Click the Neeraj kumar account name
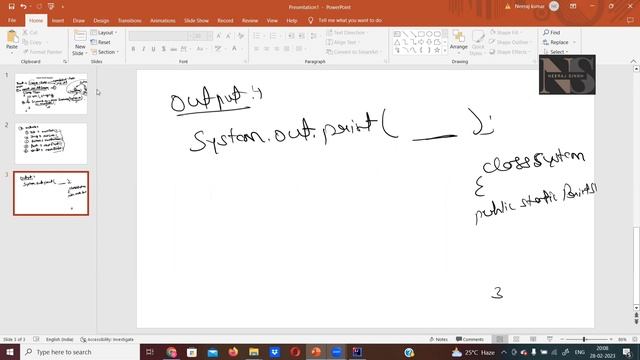The image size is (640, 360). pos(529,7)
